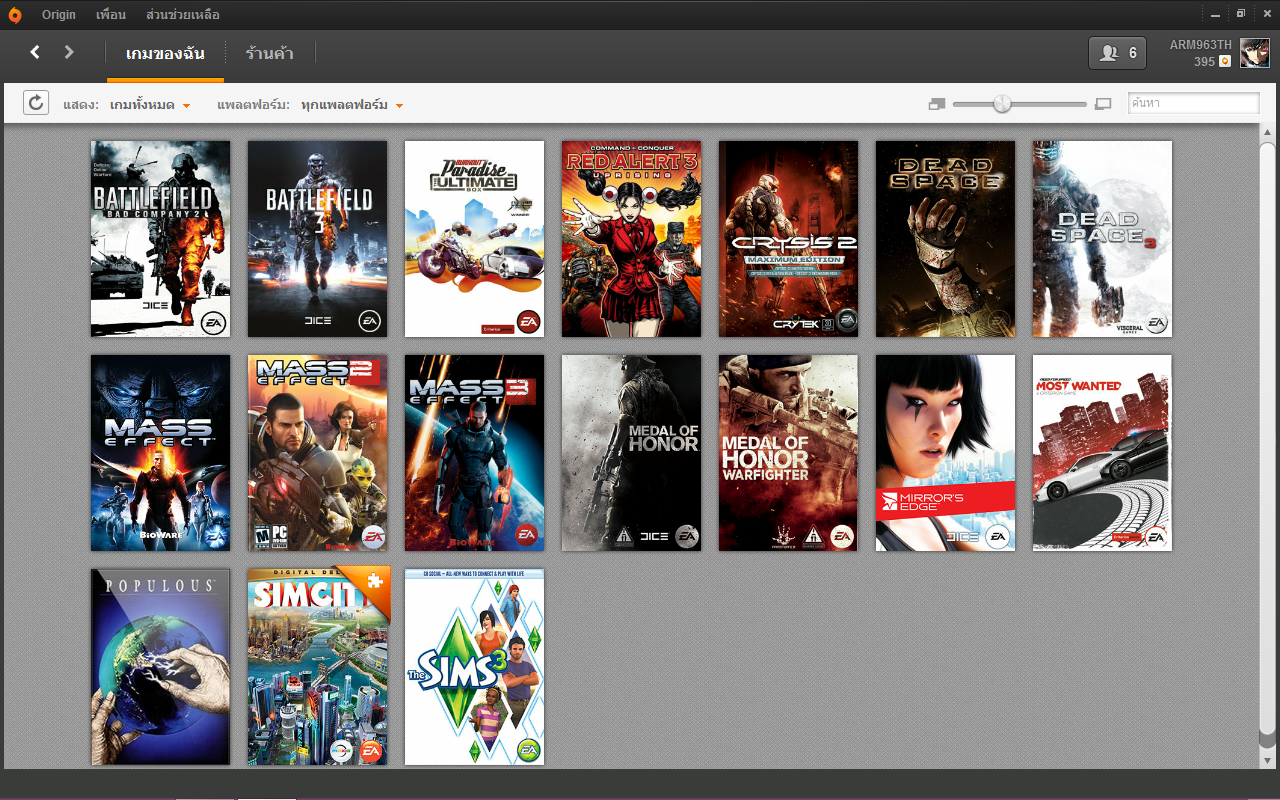Go back with the left arrow
The width and height of the screenshot is (1280, 800).
(35, 52)
